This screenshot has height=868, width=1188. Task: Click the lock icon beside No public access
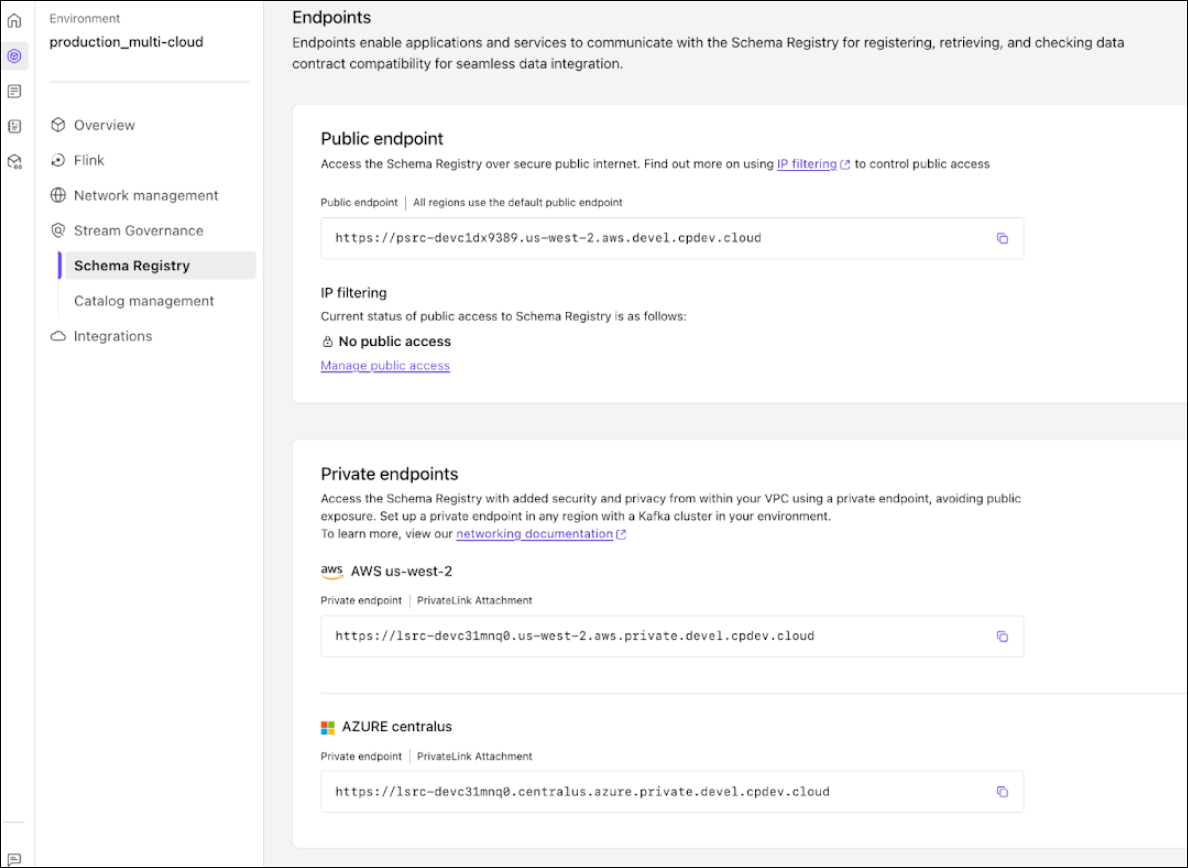(x=327, y=341)
